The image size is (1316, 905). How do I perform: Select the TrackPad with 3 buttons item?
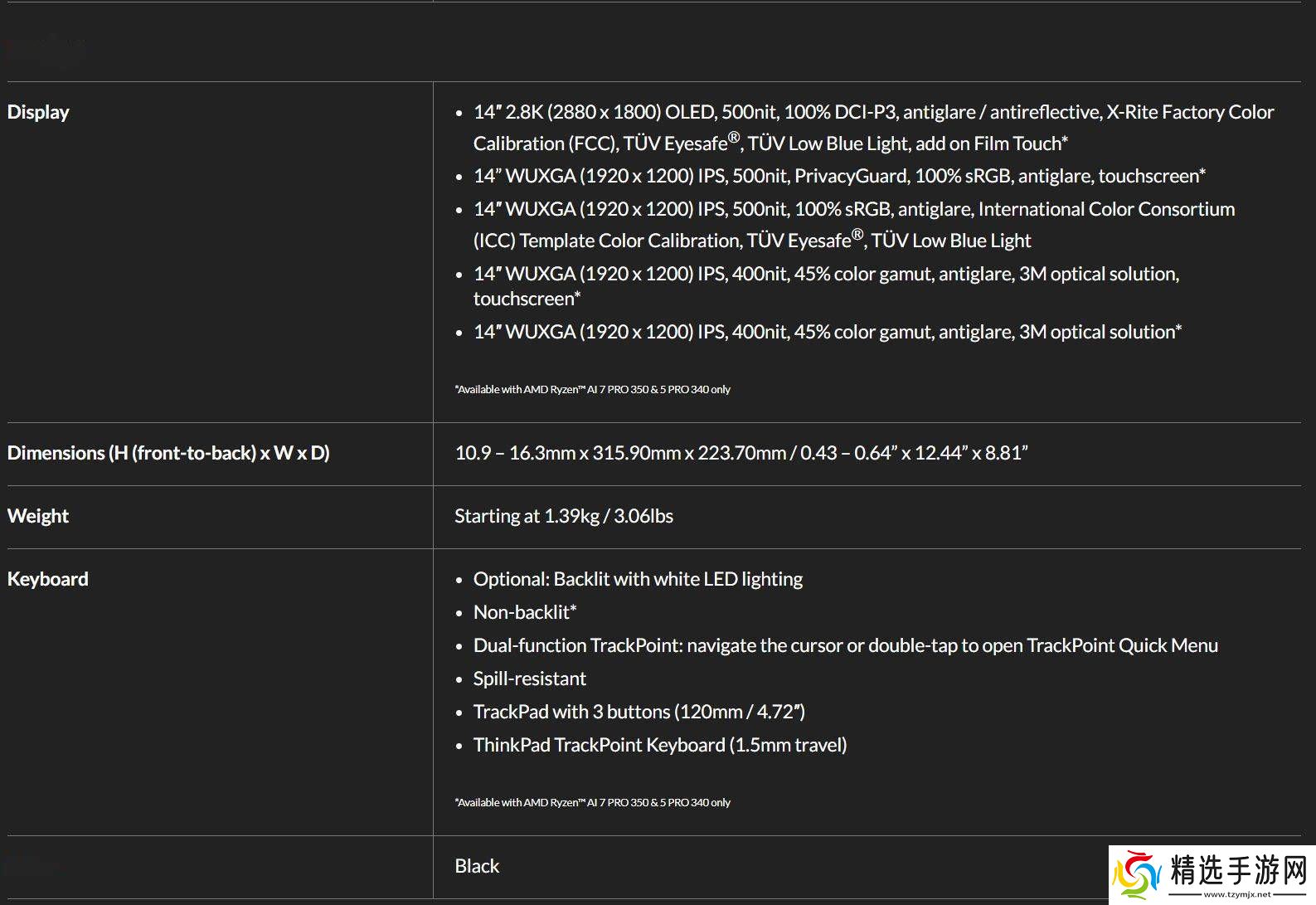639,712
